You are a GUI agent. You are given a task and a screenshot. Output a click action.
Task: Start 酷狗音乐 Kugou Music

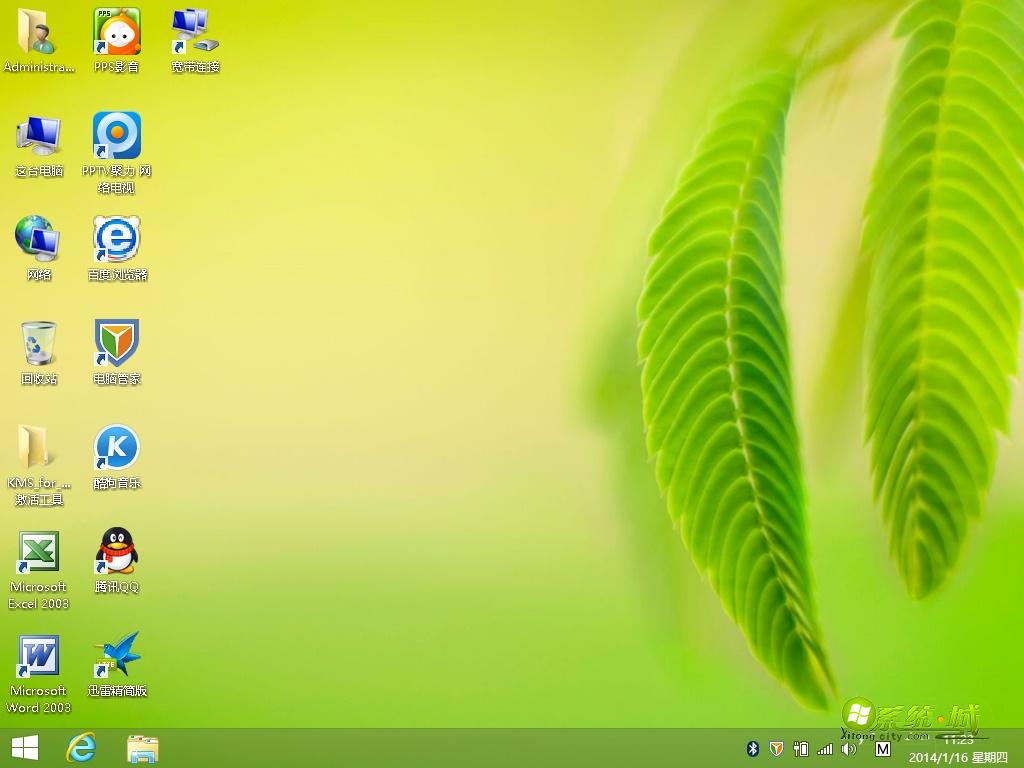[x=117, y=449]
